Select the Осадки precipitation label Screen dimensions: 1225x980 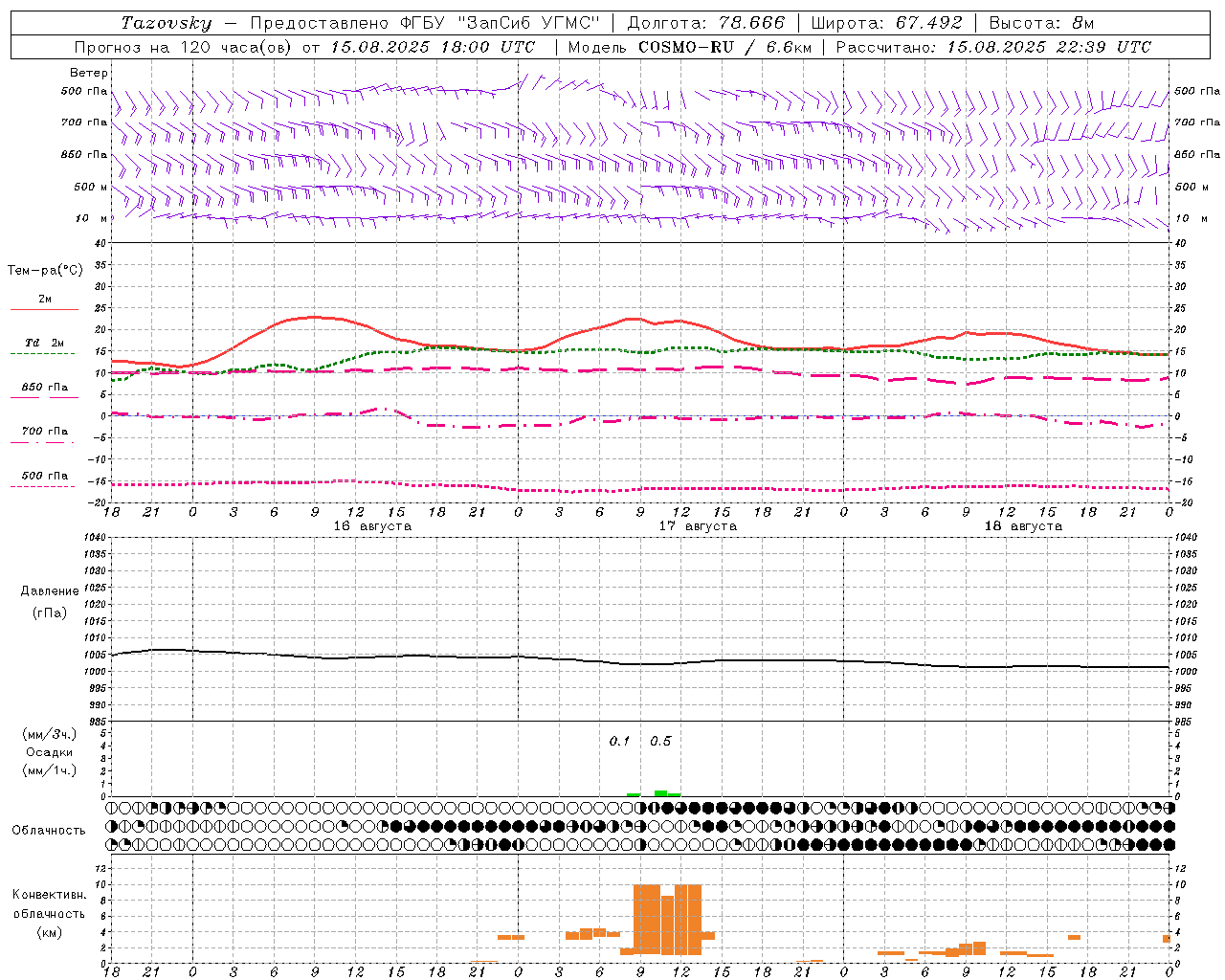[50, 752]
